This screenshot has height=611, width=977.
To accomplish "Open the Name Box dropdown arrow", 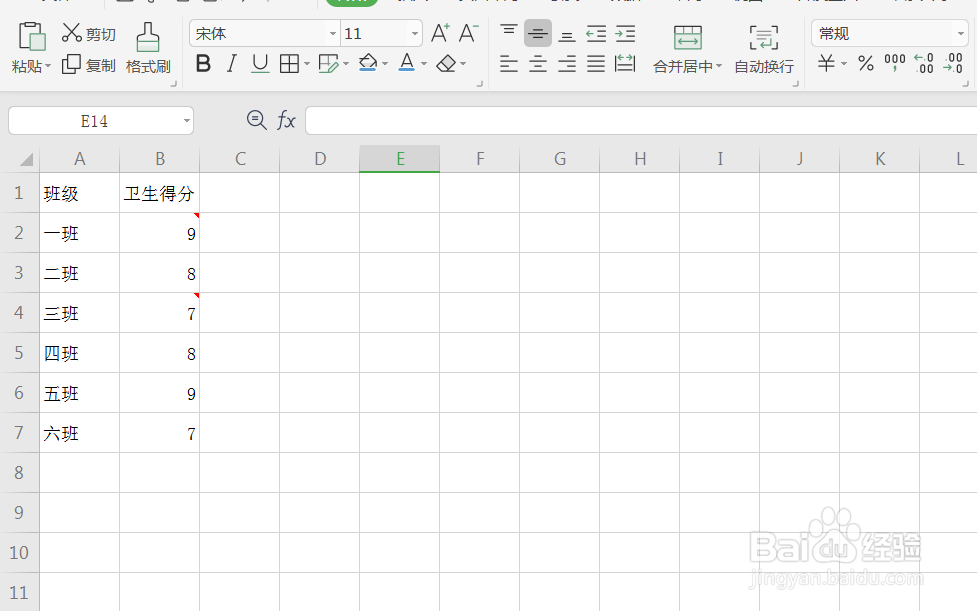I will tap(186, 121).
